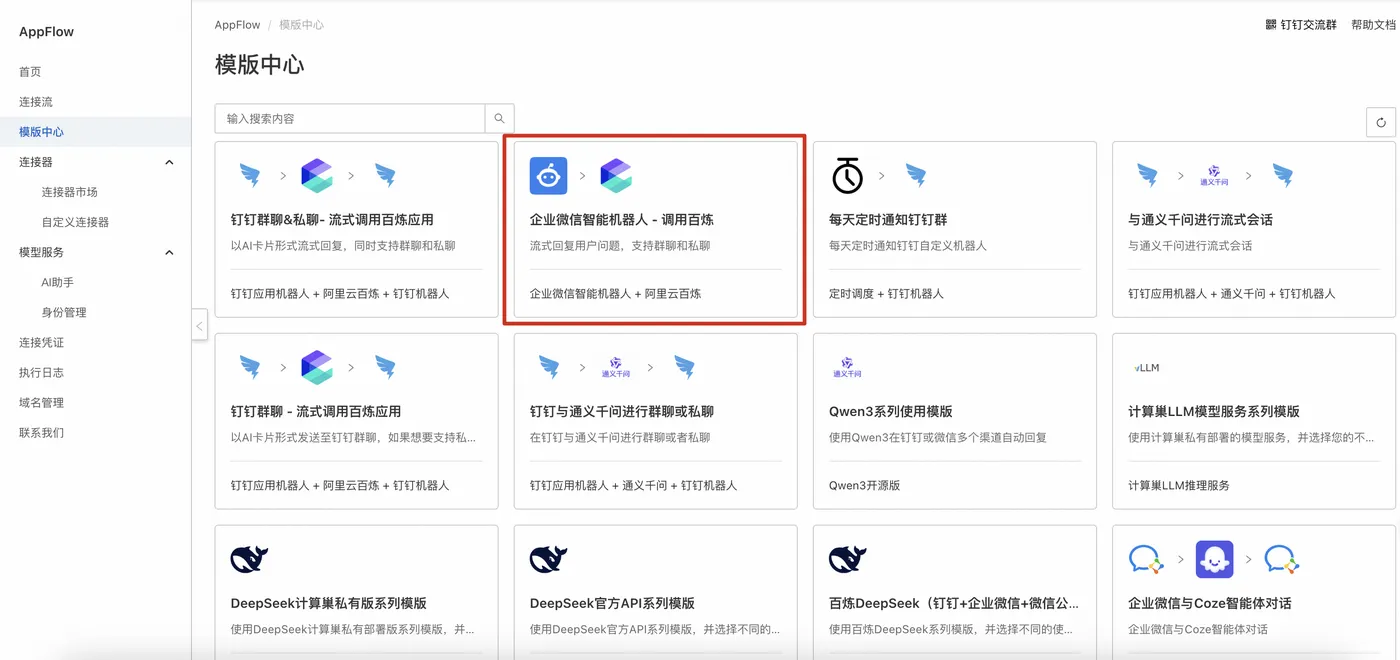Open the 与通义千问进行流式会话 template title
The width and height of the screenshot is (1400, 660).
point(1200,219)
